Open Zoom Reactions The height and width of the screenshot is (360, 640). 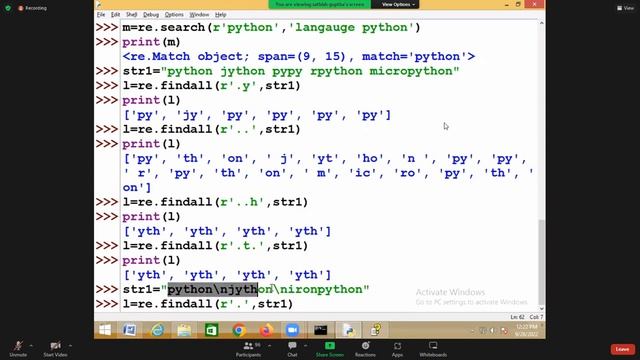[x=365, y=349]
